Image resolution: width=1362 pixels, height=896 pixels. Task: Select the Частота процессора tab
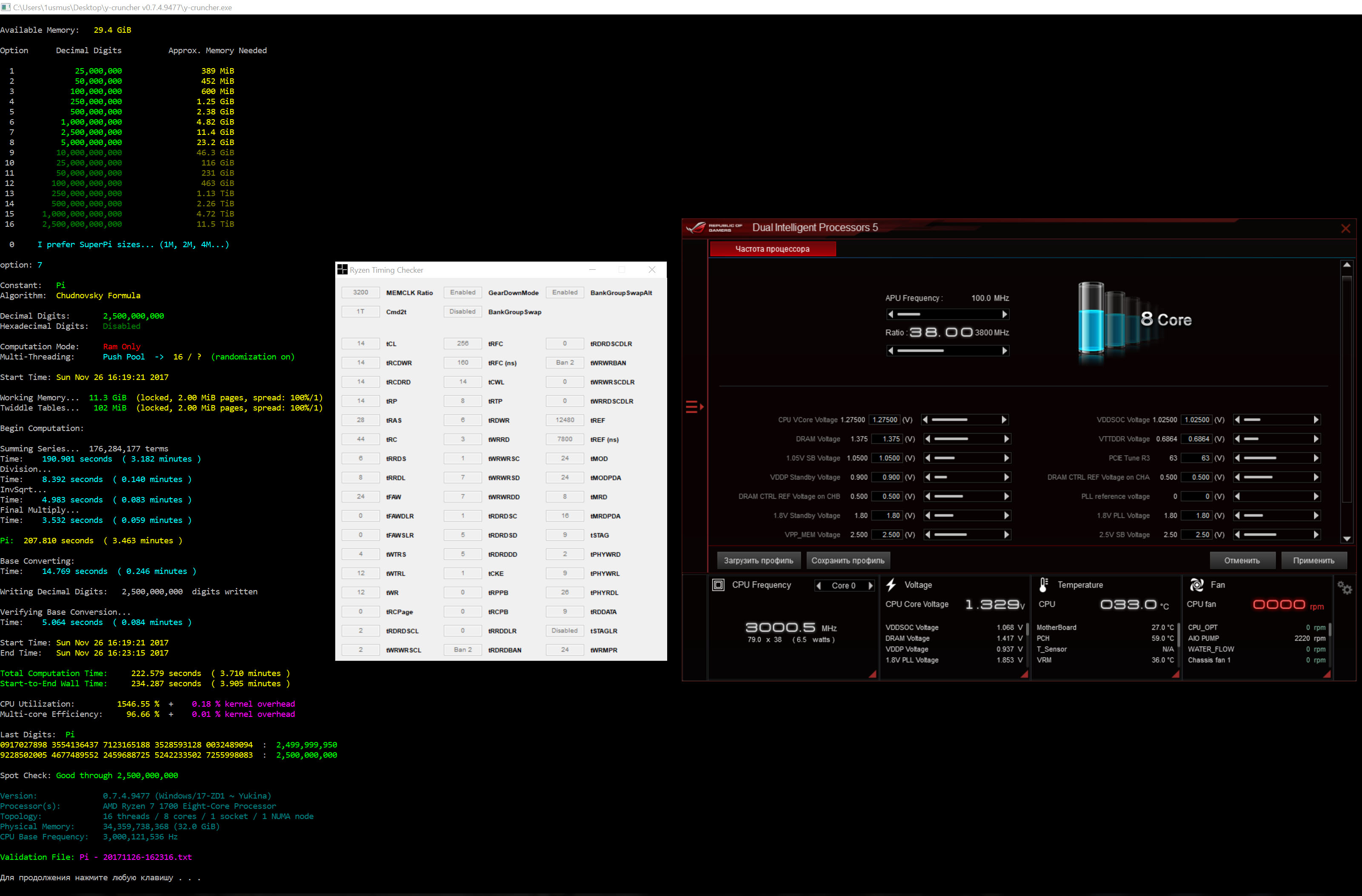[x=772, y=249]
